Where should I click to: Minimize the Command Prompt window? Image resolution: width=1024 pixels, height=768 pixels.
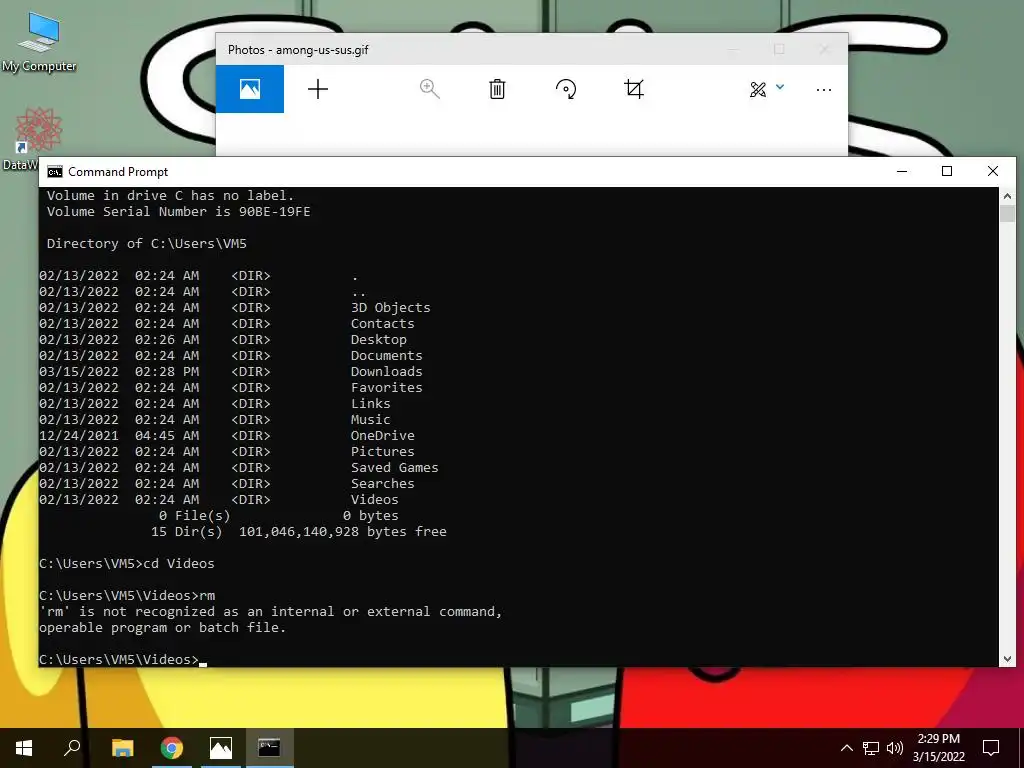click(x=902, y=171)
